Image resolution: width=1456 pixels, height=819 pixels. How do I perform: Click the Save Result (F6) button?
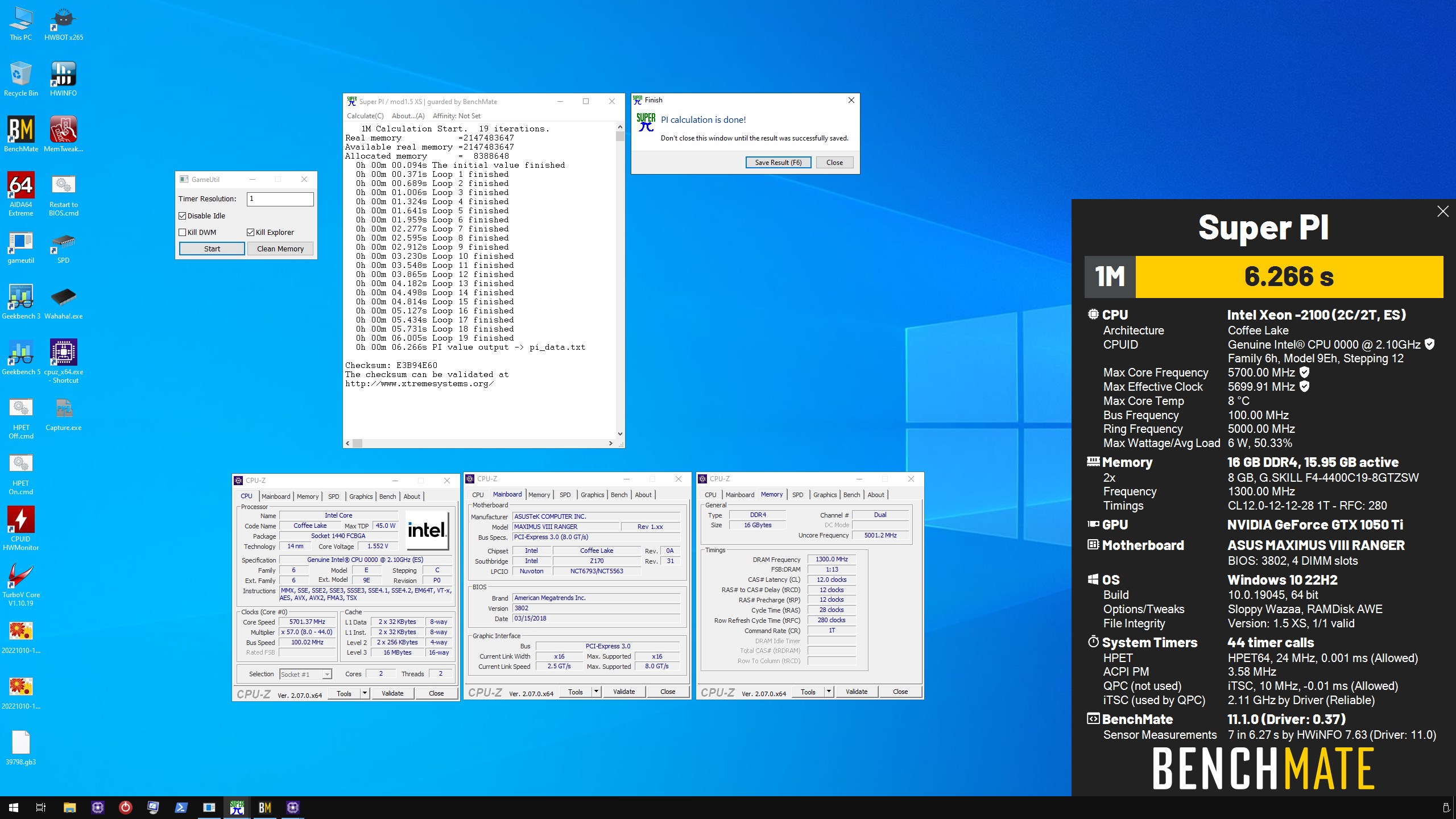[x=778, y=163]
